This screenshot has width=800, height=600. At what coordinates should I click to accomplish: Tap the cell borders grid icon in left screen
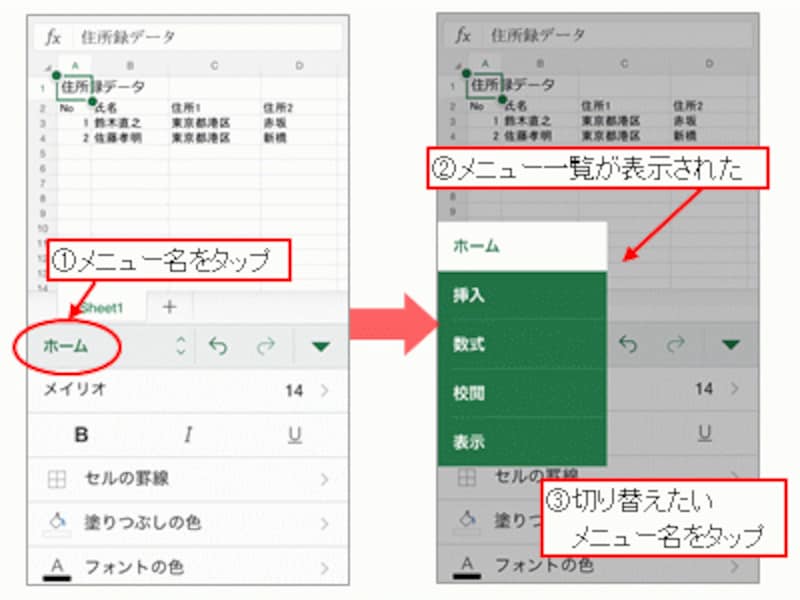point(56,479)
